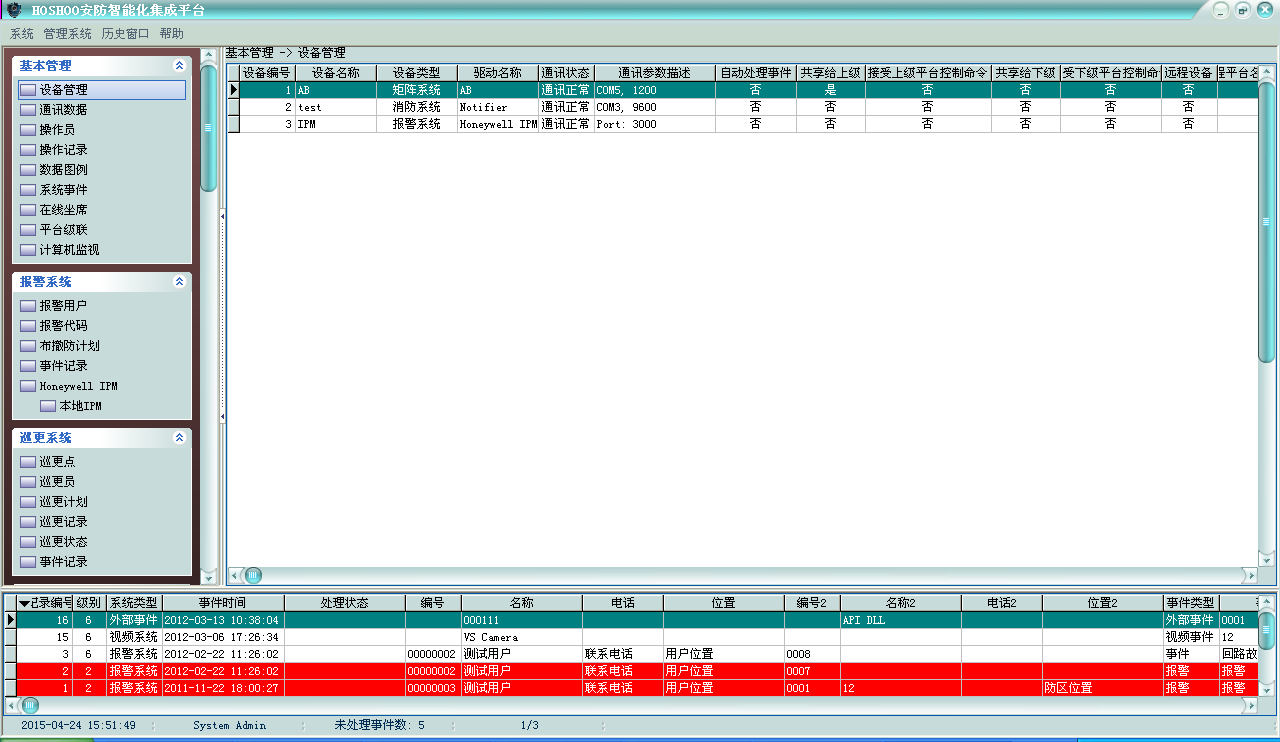
Task: Open 报警用户 via its icon
Action: coord(28,306)
